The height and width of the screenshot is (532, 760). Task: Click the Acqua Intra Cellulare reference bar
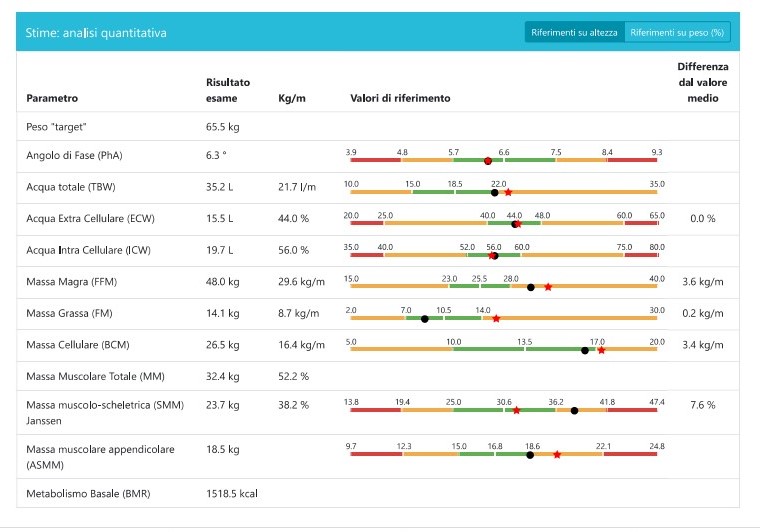pyautogui.click(x=505, y=255)
